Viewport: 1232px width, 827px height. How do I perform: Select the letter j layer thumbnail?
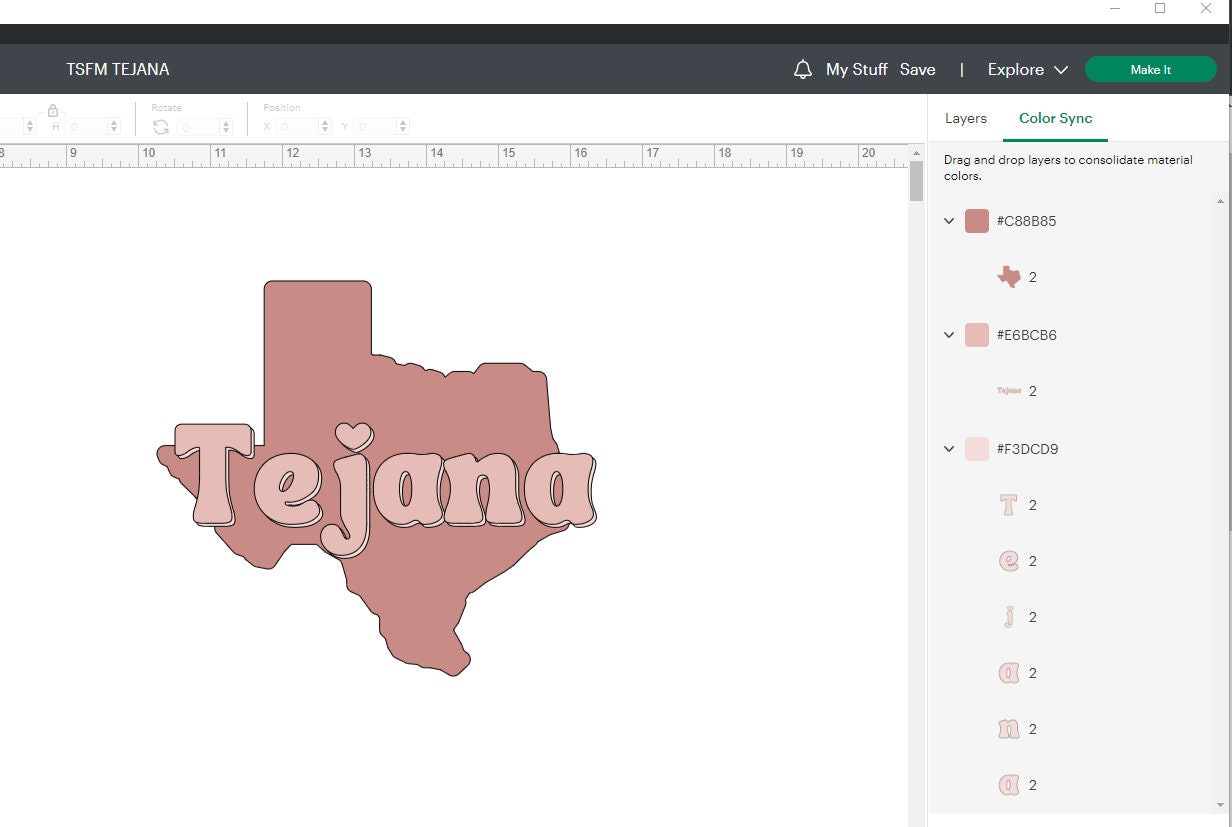point(1007,617)
